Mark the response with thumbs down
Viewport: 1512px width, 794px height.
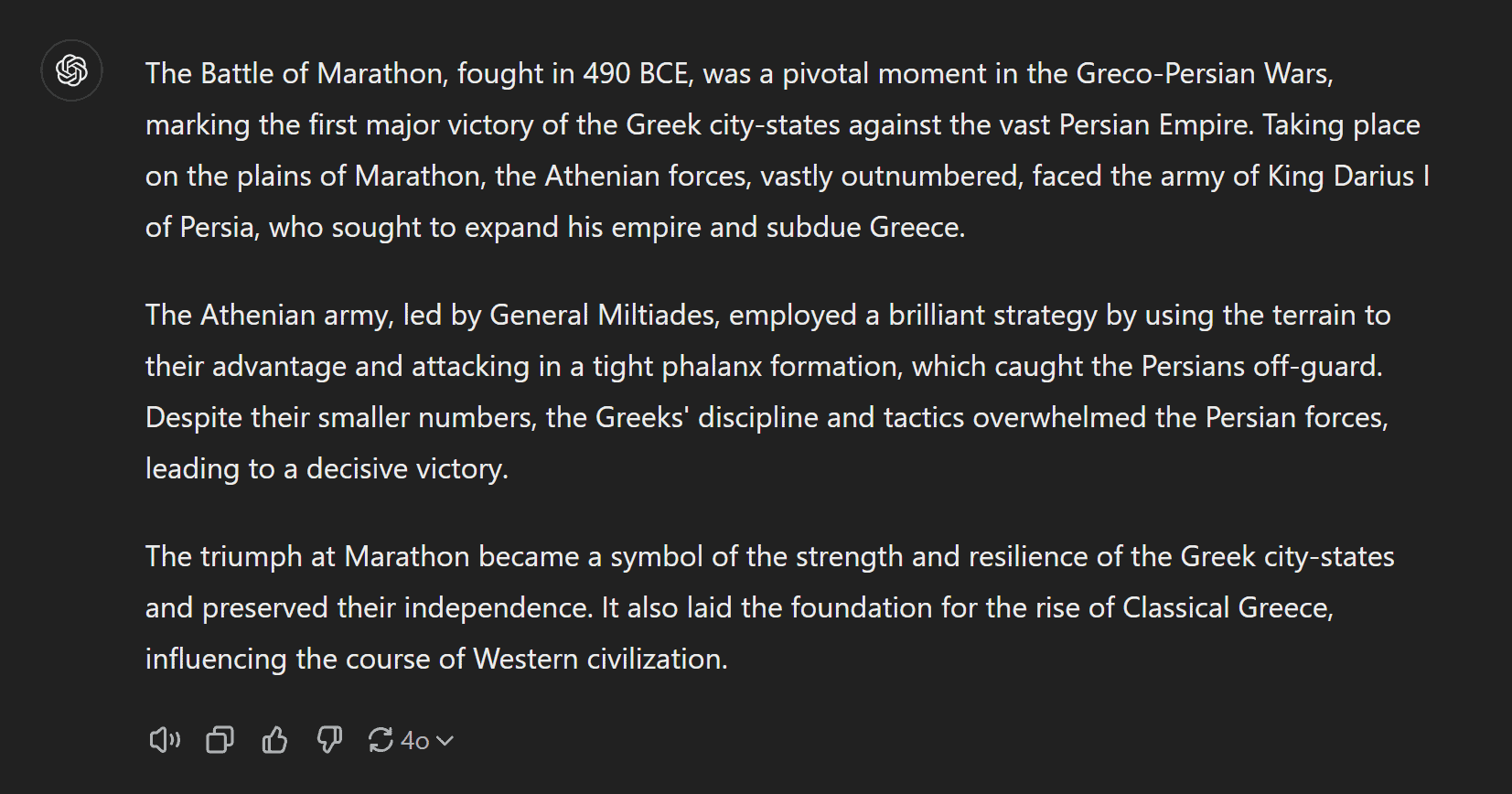329,739
